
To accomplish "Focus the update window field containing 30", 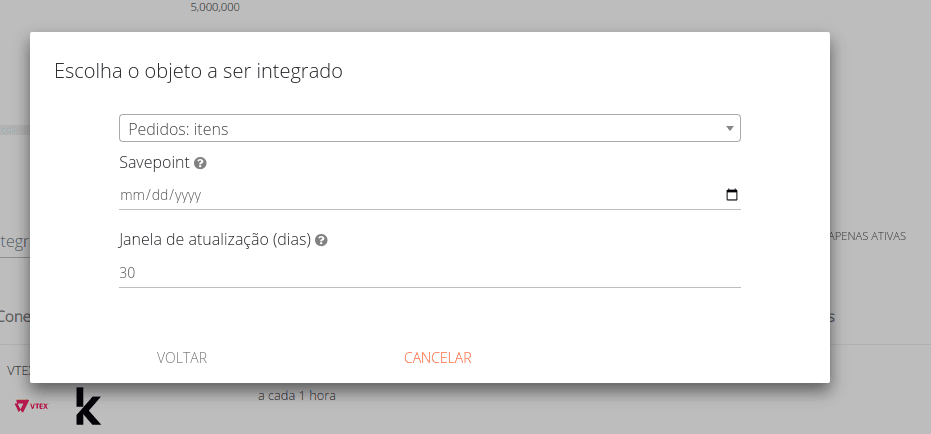I will click(x=429, y=273).
